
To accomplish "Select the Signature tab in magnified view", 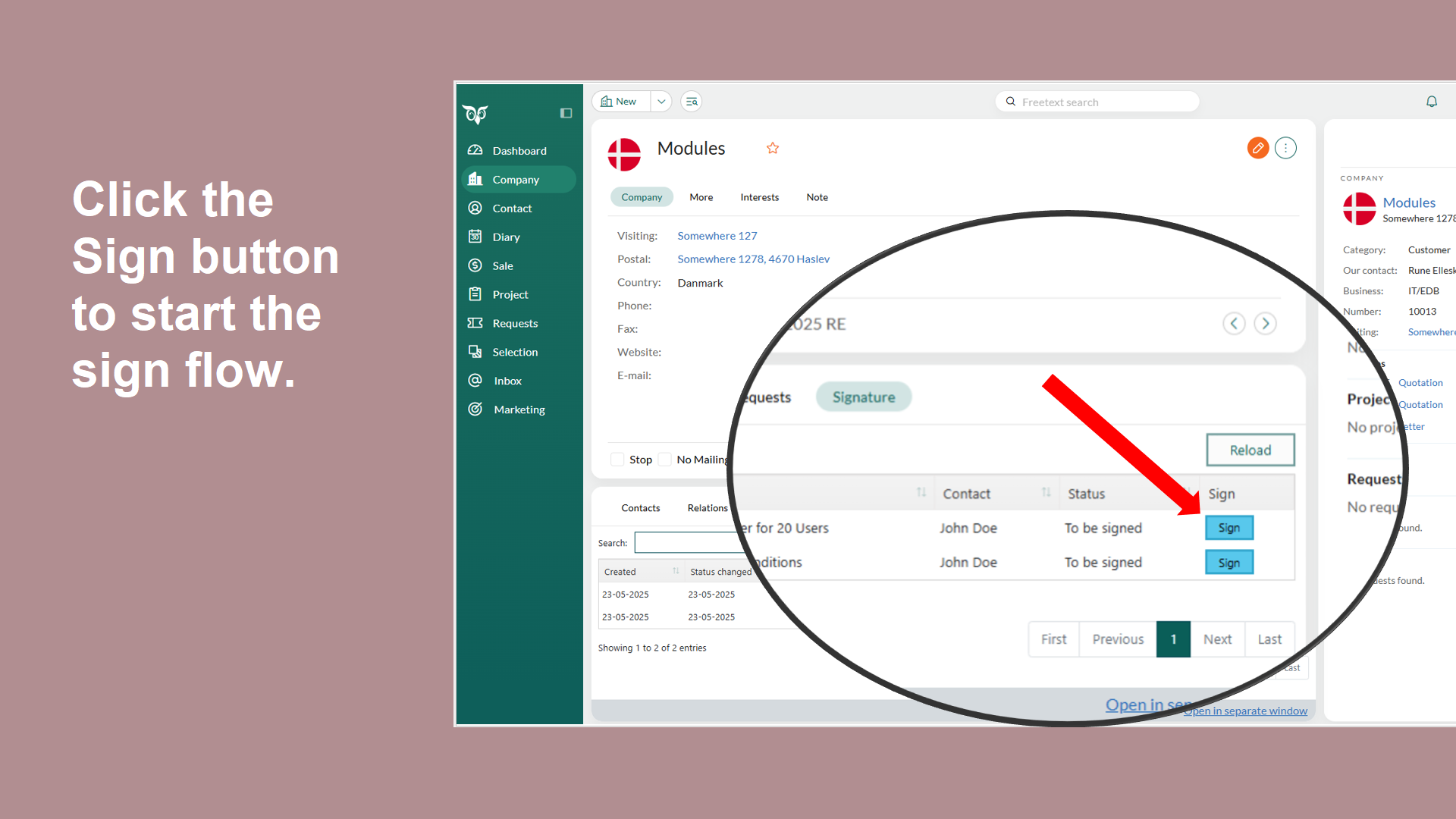I will 864,397.
